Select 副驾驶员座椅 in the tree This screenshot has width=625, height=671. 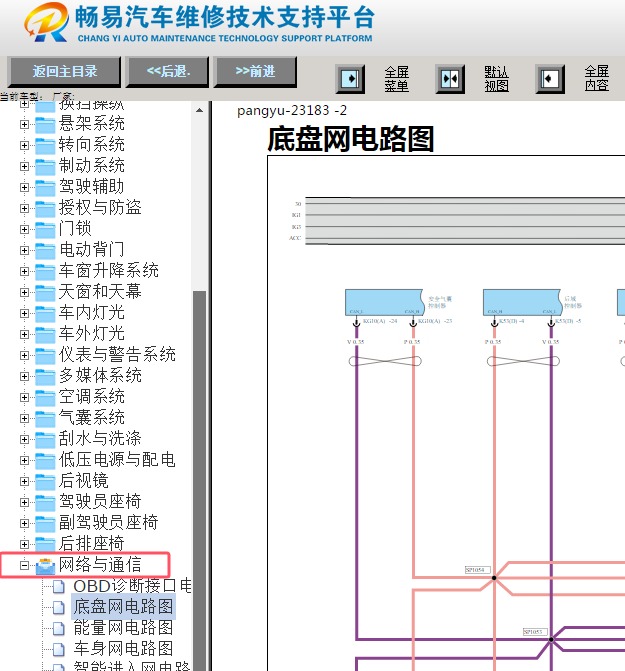[109, 523]
